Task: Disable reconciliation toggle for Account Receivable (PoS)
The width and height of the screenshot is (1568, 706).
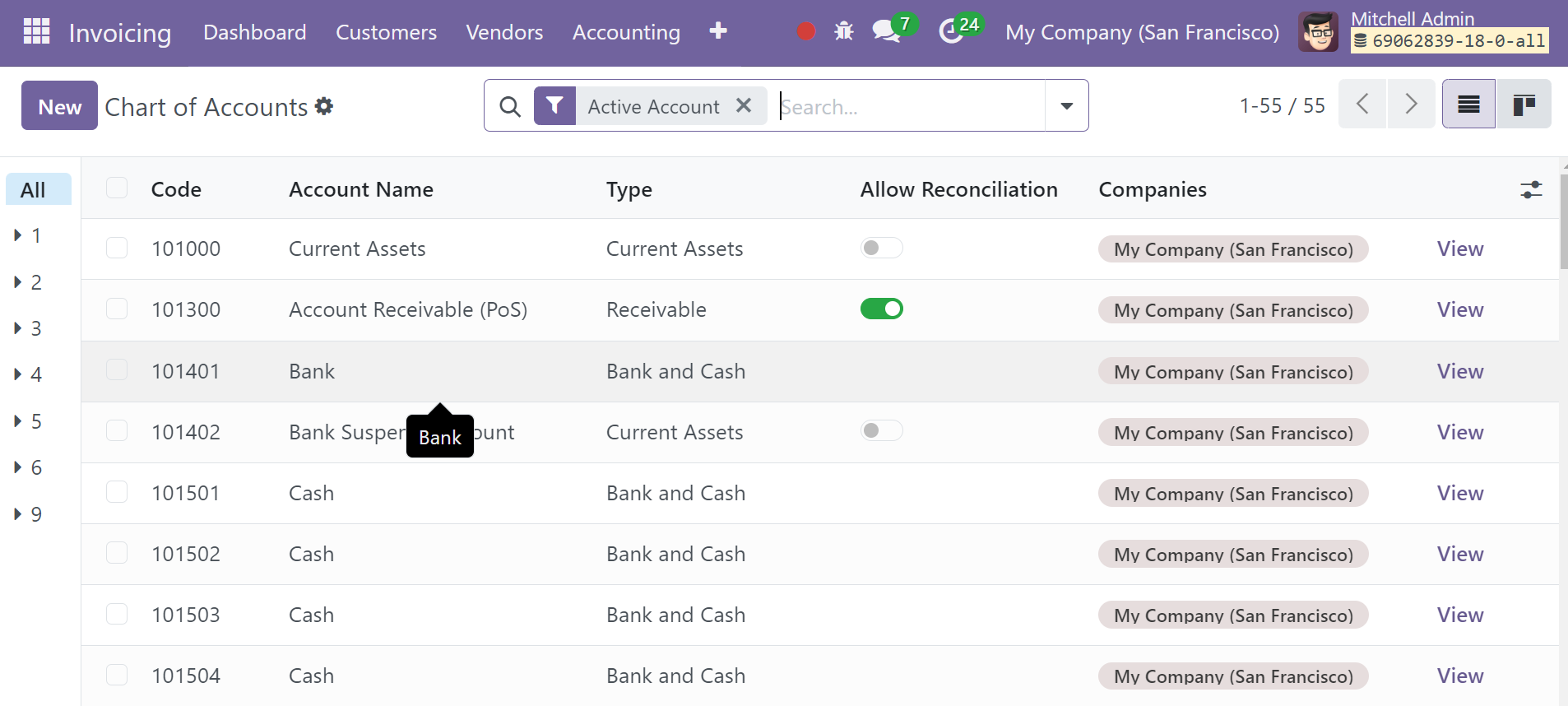Action: tap(882, 309)
